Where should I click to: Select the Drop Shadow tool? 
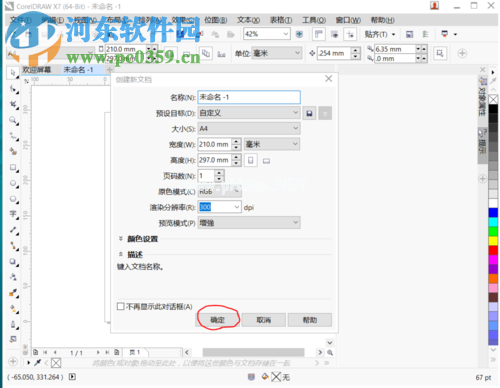click(14, 262)
